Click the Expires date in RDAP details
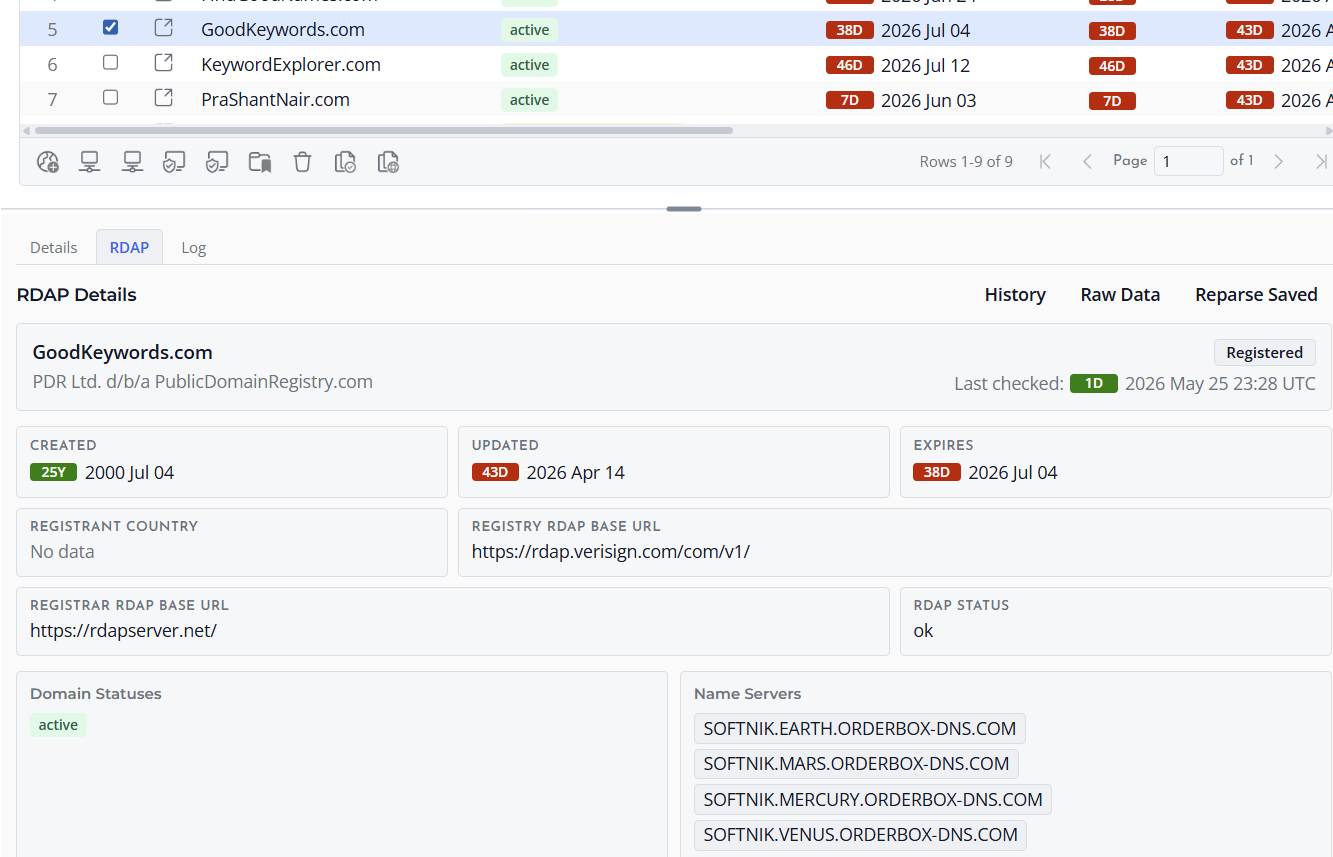Image resolution: width=1333 pixels, height=857 pixels. [x=1012, y=472]
